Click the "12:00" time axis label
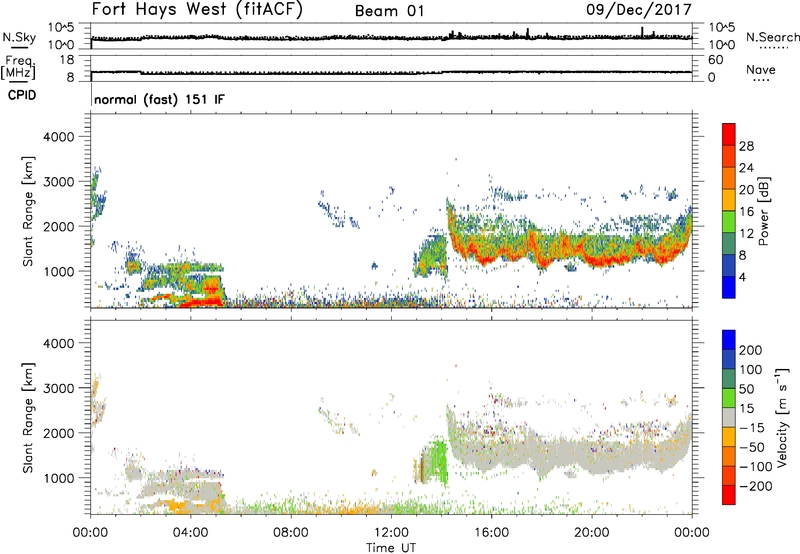 point(391,533)
